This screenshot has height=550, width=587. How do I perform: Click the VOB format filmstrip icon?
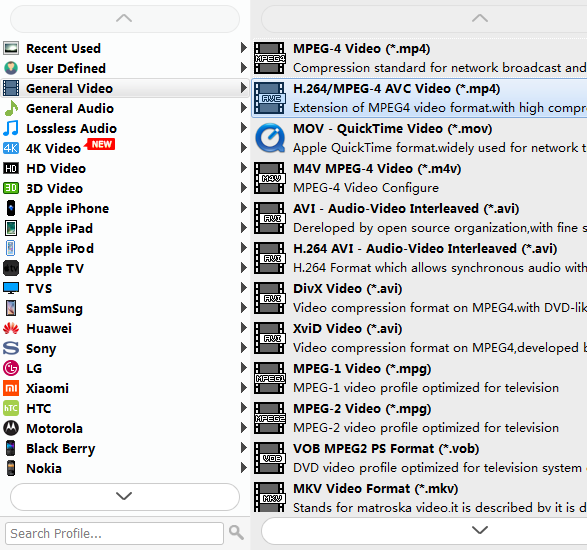[x=270, y=458]
